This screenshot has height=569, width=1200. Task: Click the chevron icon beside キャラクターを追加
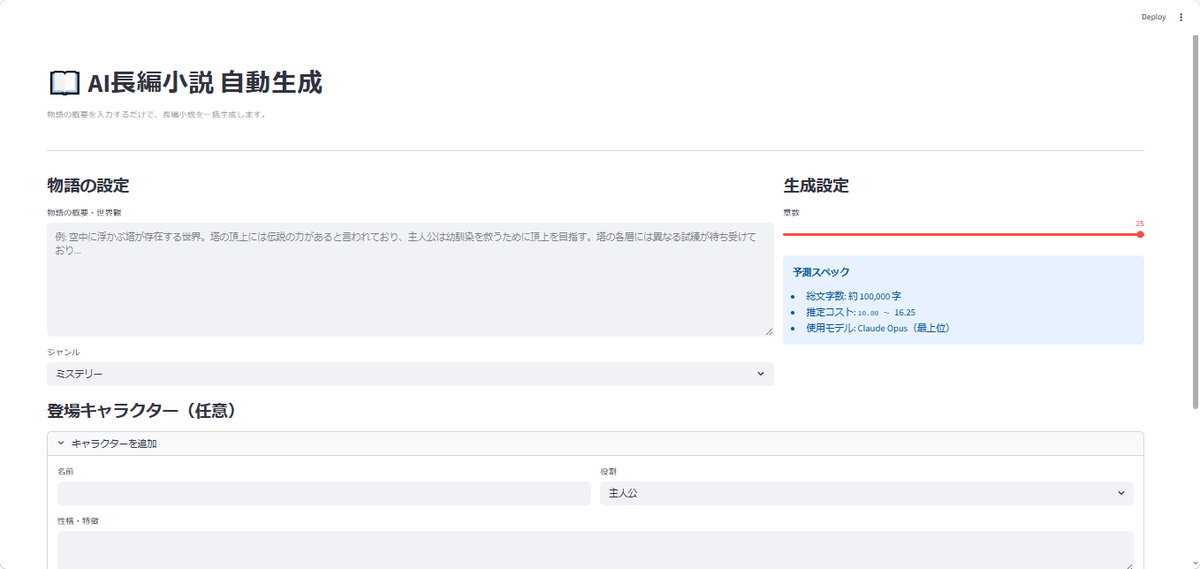click(x=60, y=443)
